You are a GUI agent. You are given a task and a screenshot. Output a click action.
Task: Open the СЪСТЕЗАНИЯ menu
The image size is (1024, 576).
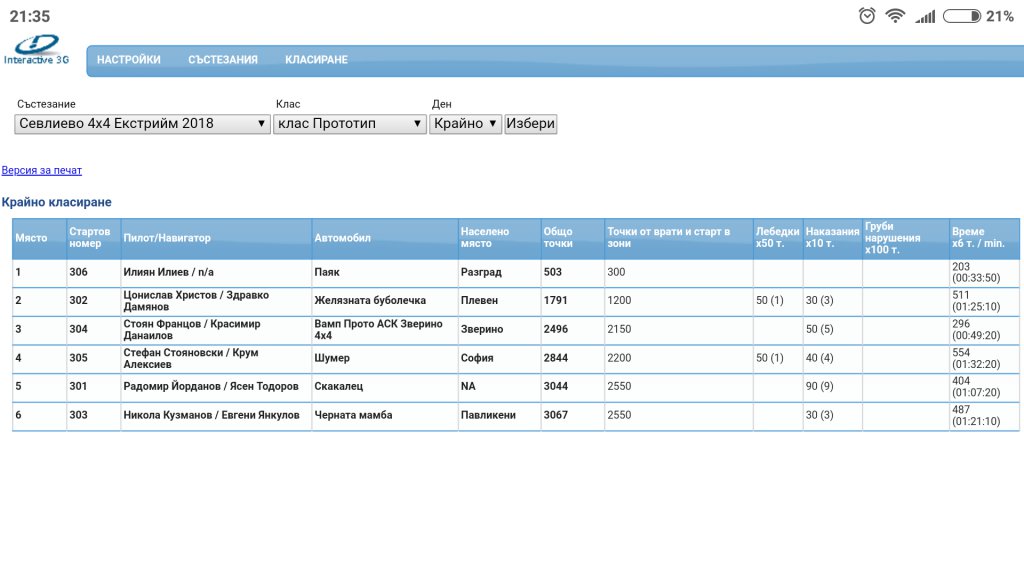click(x=223, y=59)
